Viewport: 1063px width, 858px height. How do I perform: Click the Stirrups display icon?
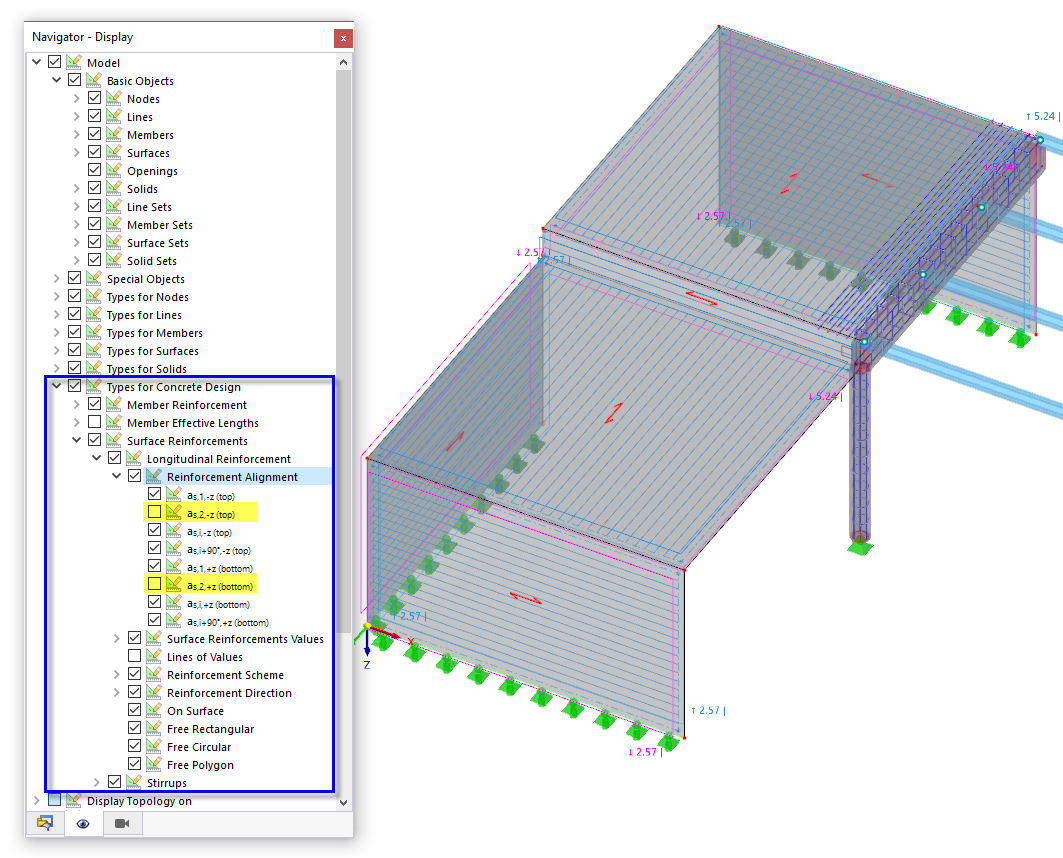[x=134, y=783]
